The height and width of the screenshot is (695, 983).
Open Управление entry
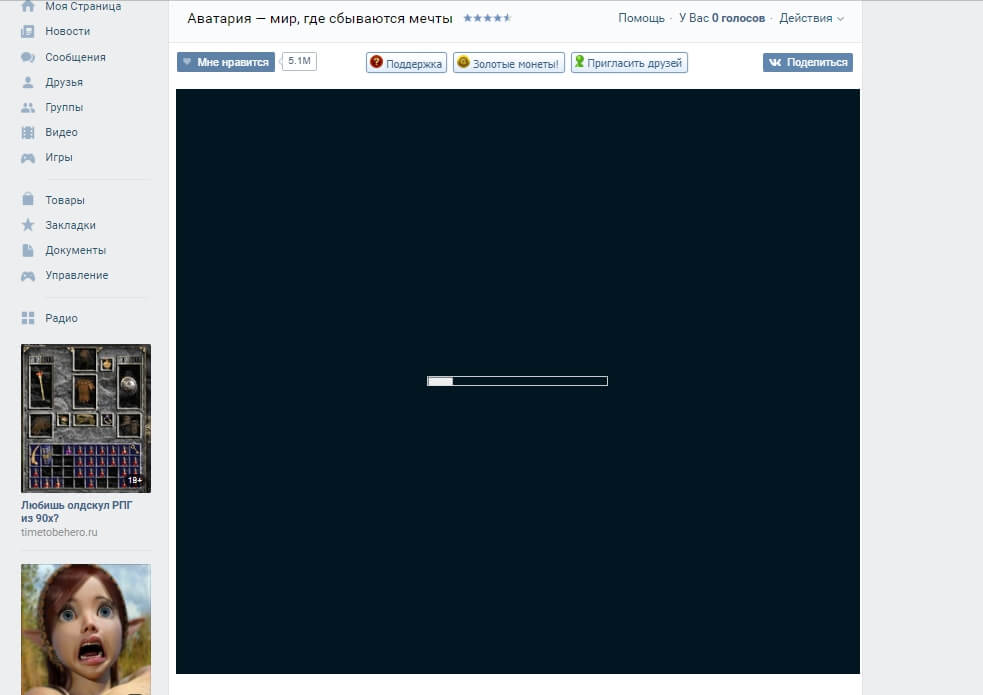[x=76, y=275]
